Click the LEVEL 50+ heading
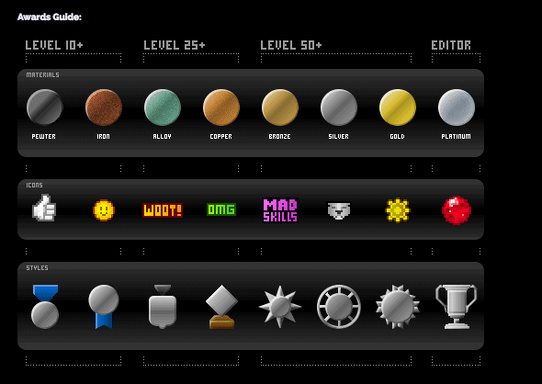 click(291, 45)
